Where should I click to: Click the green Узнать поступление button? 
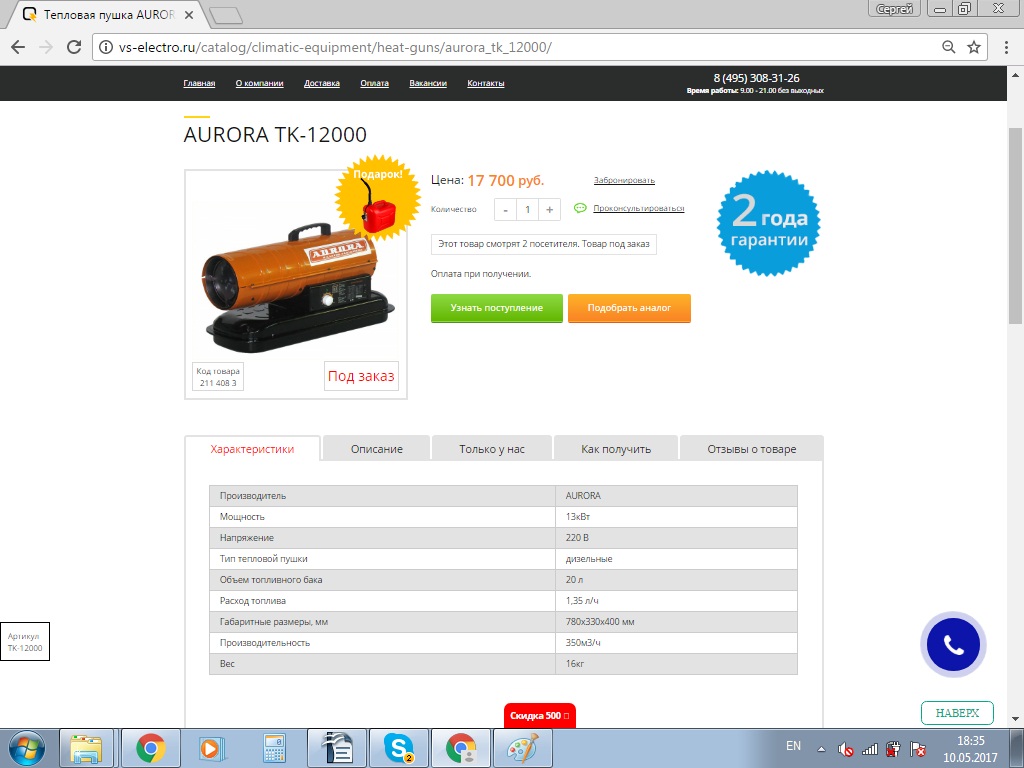[x=496, y=308]
